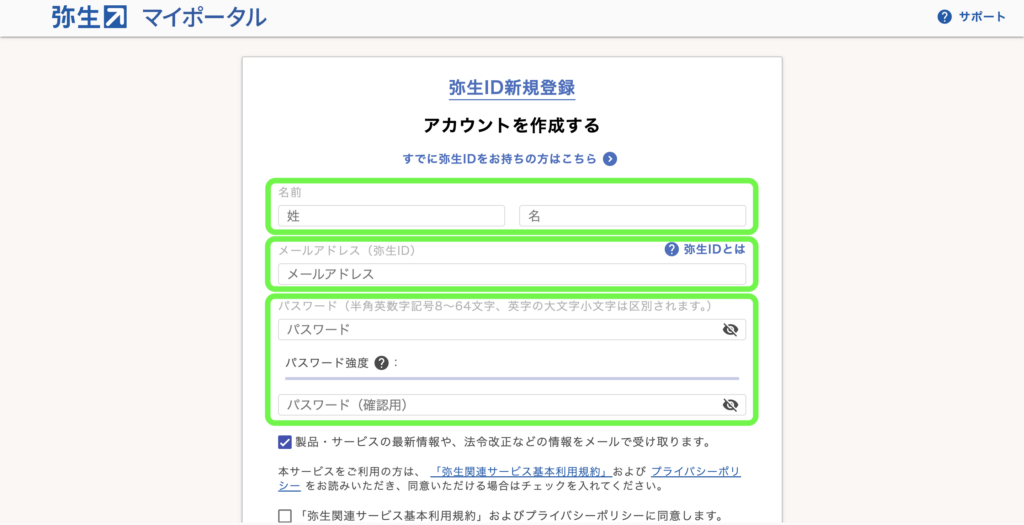Click the パスワード強度 help question icon
1024x525 pixels.
click(381, 363)
